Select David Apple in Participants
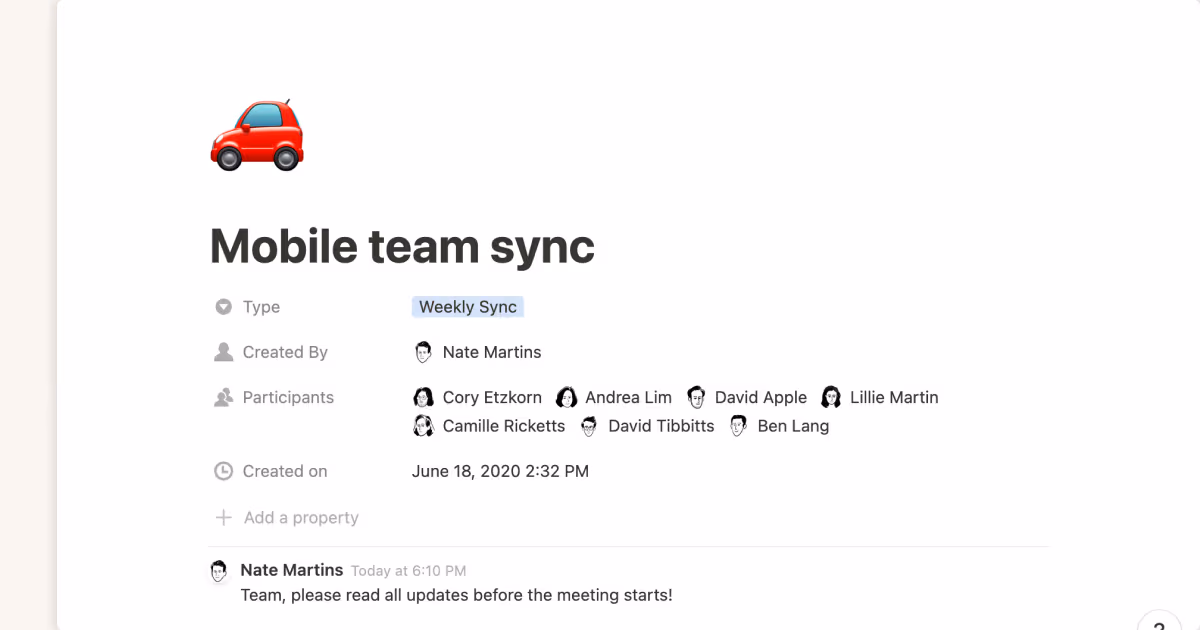 pos(760,397)
